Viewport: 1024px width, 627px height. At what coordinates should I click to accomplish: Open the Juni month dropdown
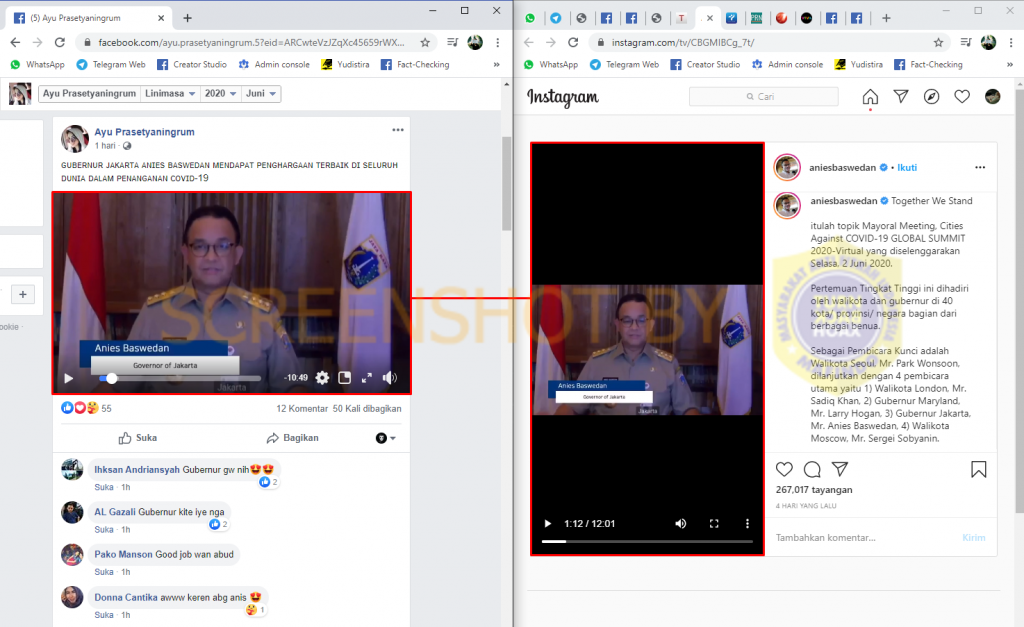tap(260, 93)
